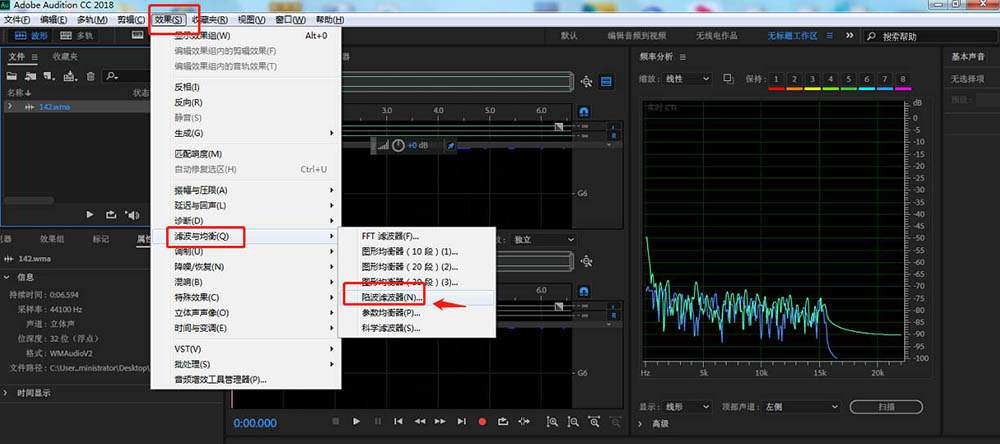Click the skip selection icon

coord(524,421)
